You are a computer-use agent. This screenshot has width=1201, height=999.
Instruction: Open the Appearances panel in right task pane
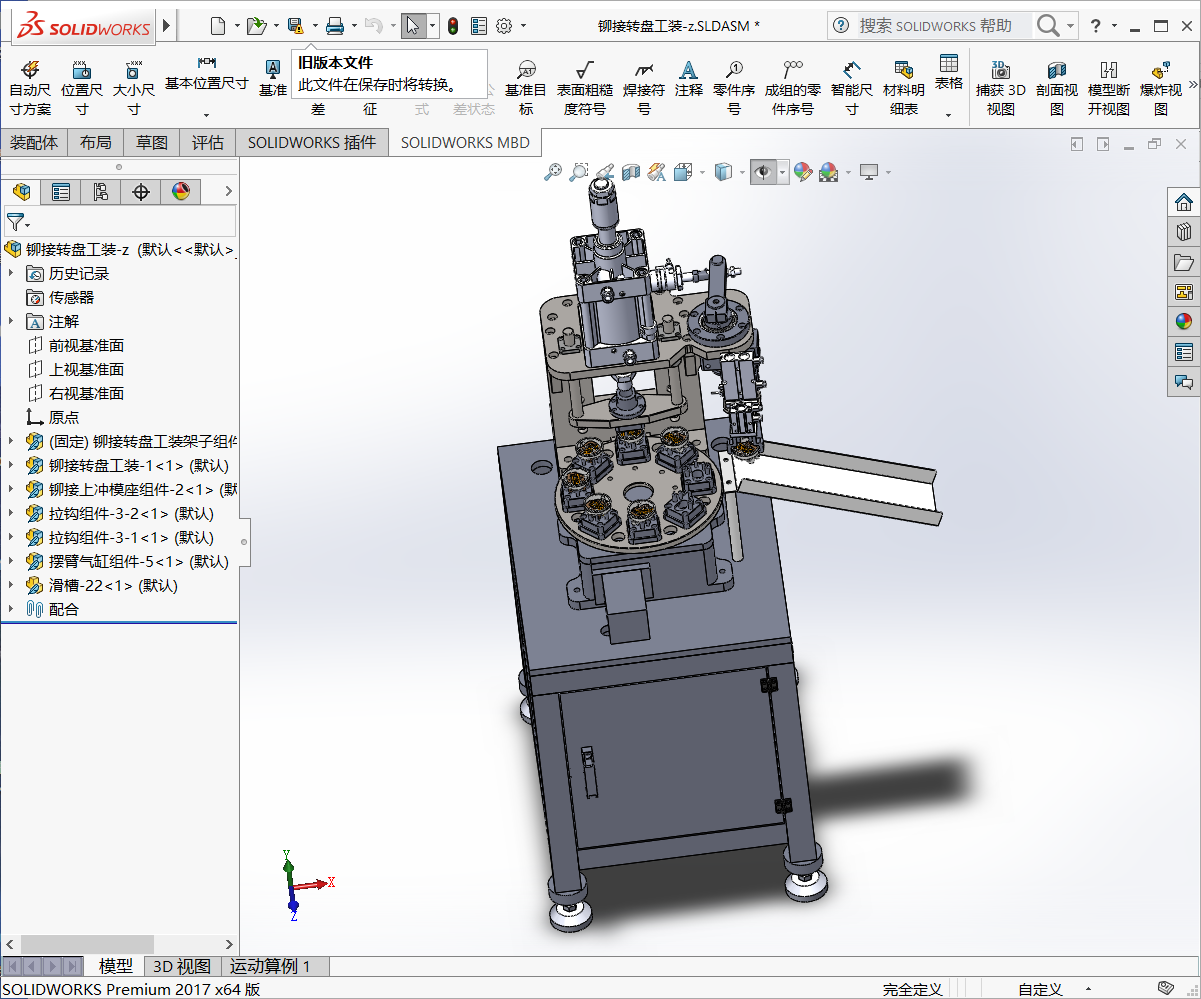(1184, 321)
